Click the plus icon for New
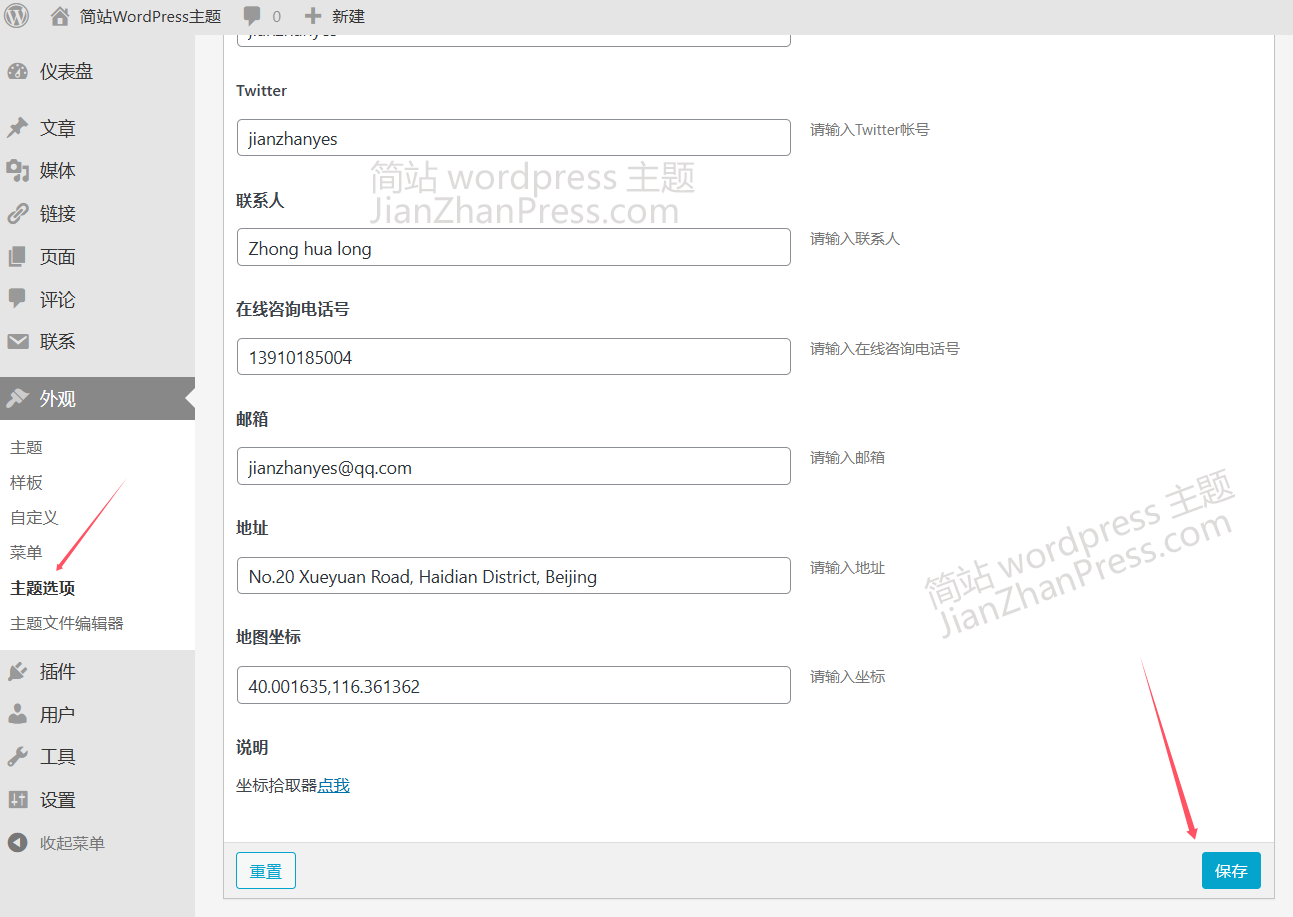1293x917 pixels. pyautogui.click(x=313, y=16)
